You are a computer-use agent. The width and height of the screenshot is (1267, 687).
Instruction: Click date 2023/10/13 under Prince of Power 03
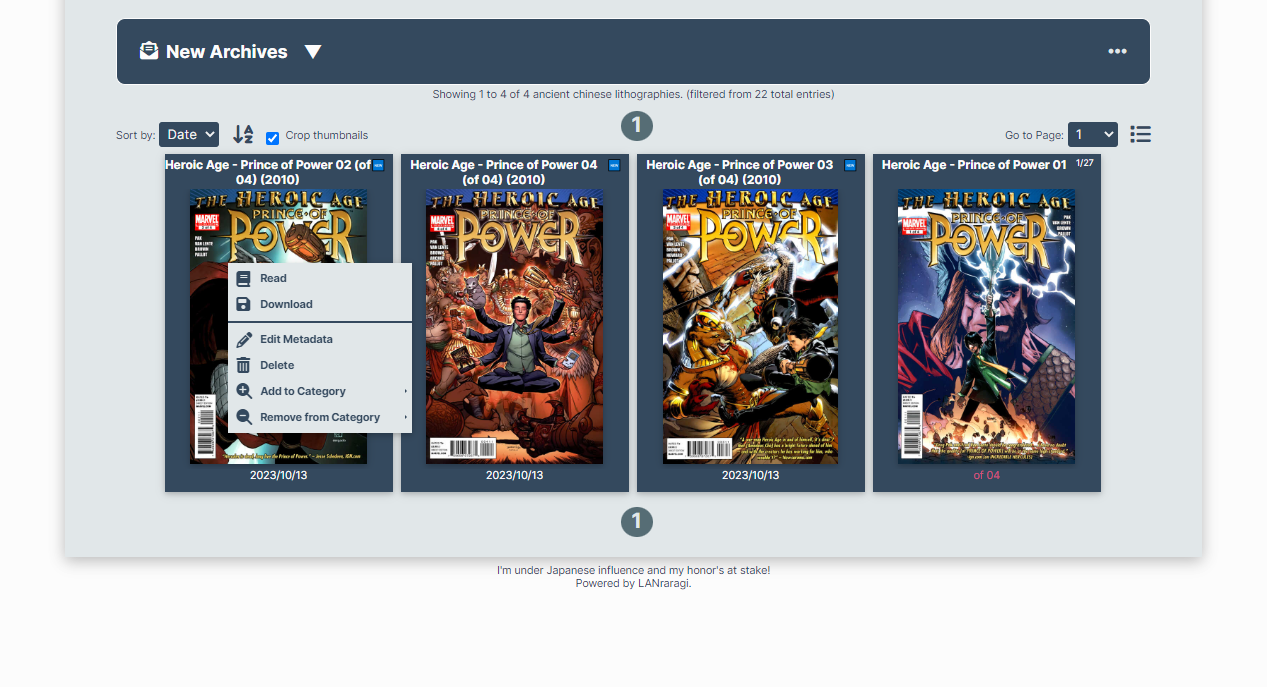750,475
